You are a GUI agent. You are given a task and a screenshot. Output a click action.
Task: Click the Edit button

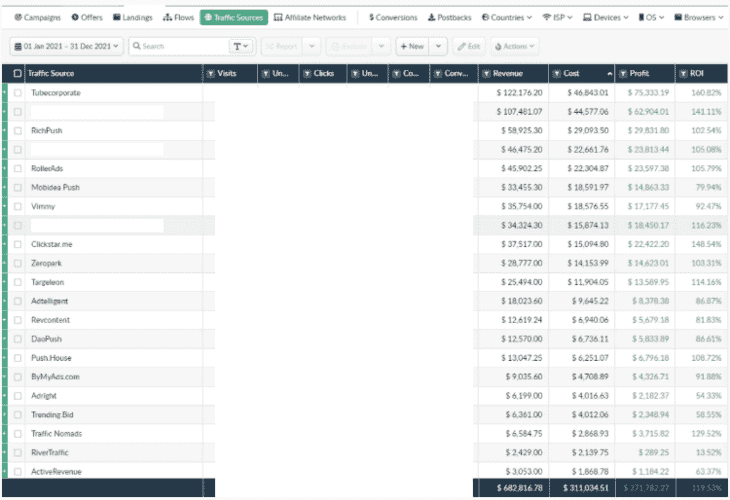point(469,46)
